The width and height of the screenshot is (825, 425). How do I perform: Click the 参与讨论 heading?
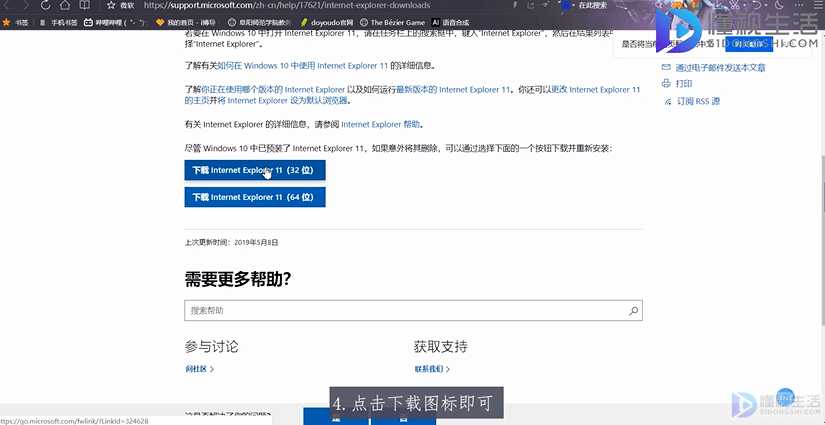[212, 347]
